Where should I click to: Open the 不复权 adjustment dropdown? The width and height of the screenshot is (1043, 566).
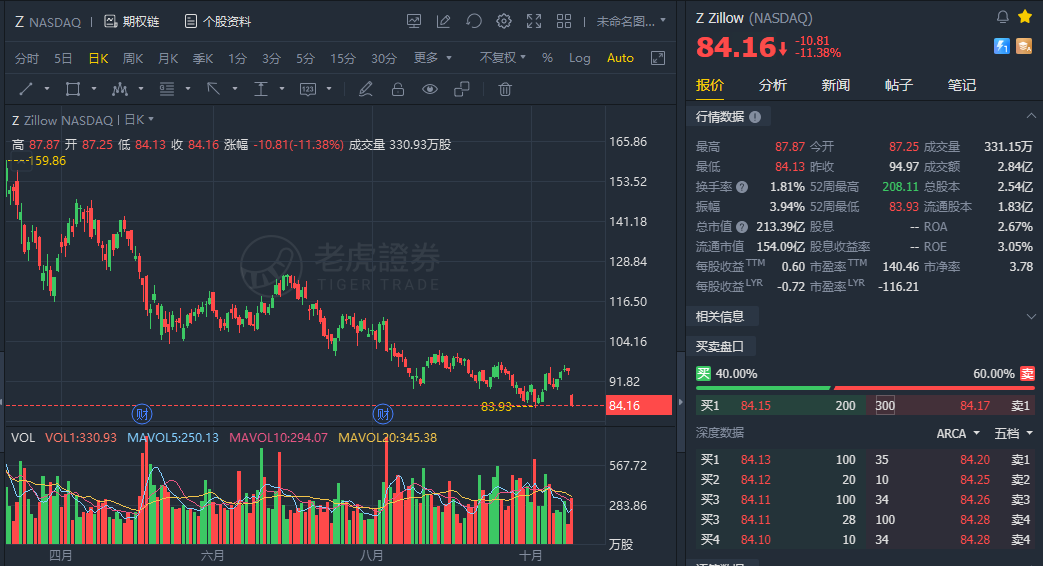[x=502, y=58]
